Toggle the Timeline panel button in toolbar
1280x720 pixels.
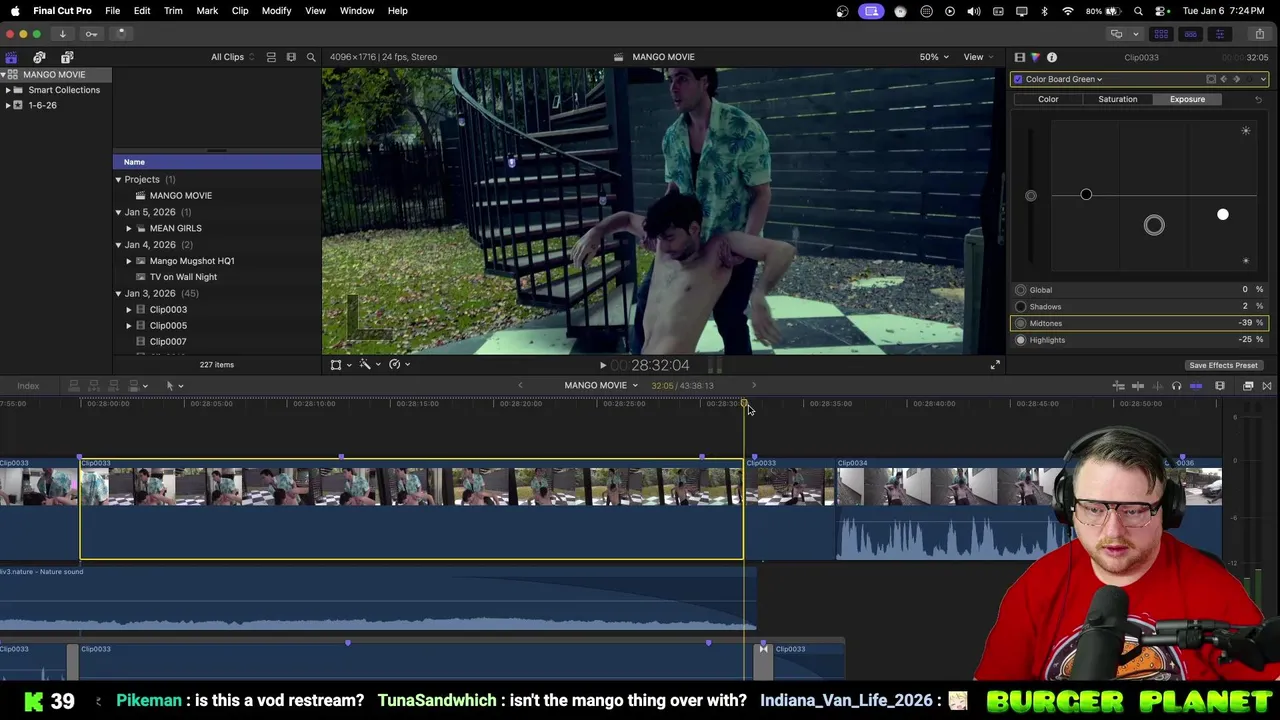click(x=1190, y=34)
